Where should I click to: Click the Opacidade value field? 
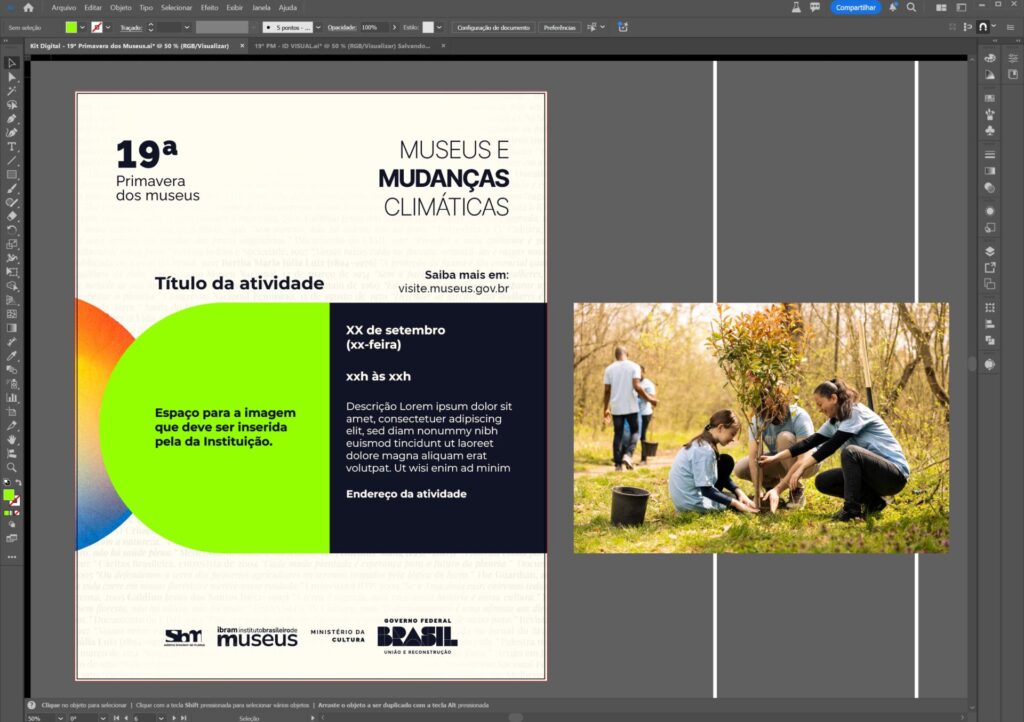[x=369, y=27]
